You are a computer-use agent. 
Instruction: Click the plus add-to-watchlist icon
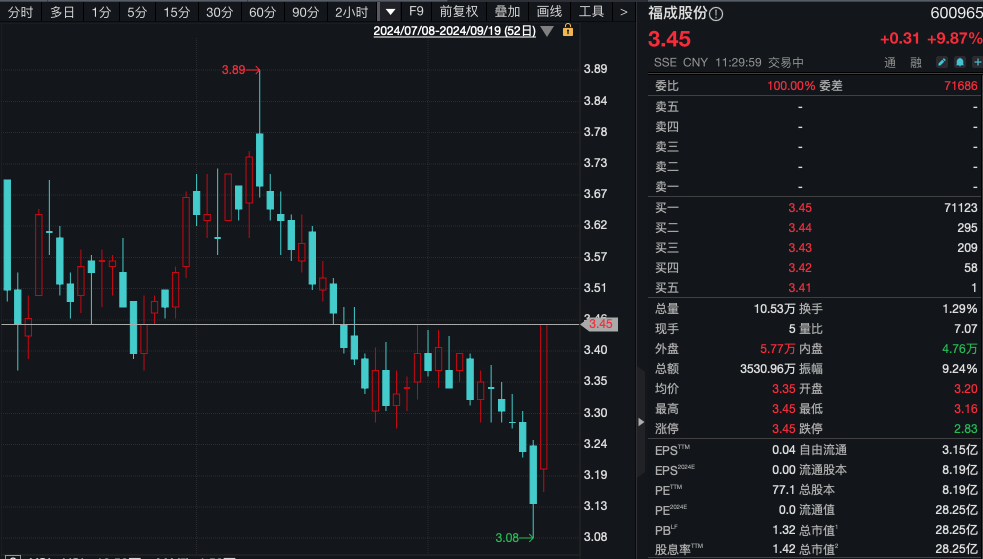pyautogui.click(x=974, y=62)
